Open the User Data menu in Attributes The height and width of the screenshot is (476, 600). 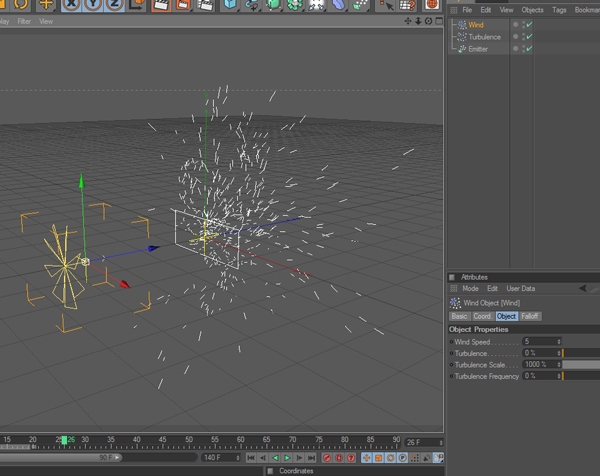pyautogui.click(x=520, y=289)
